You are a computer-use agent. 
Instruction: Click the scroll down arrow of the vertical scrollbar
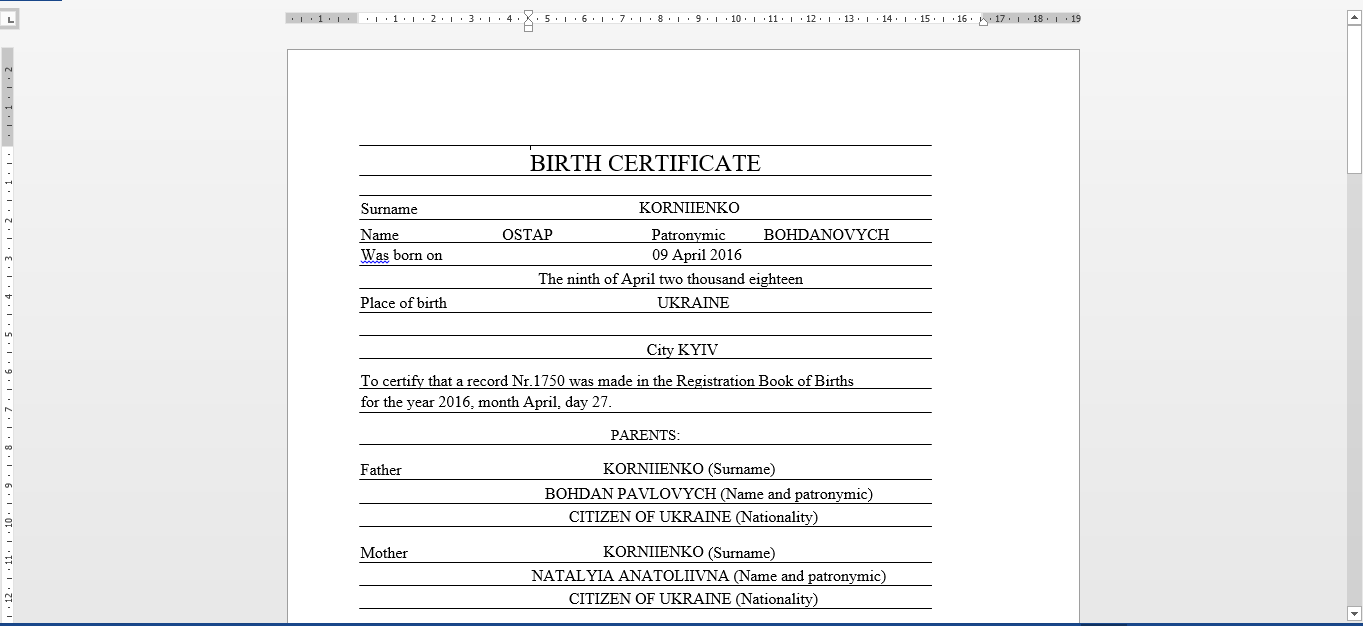(x=1355, y=613)
